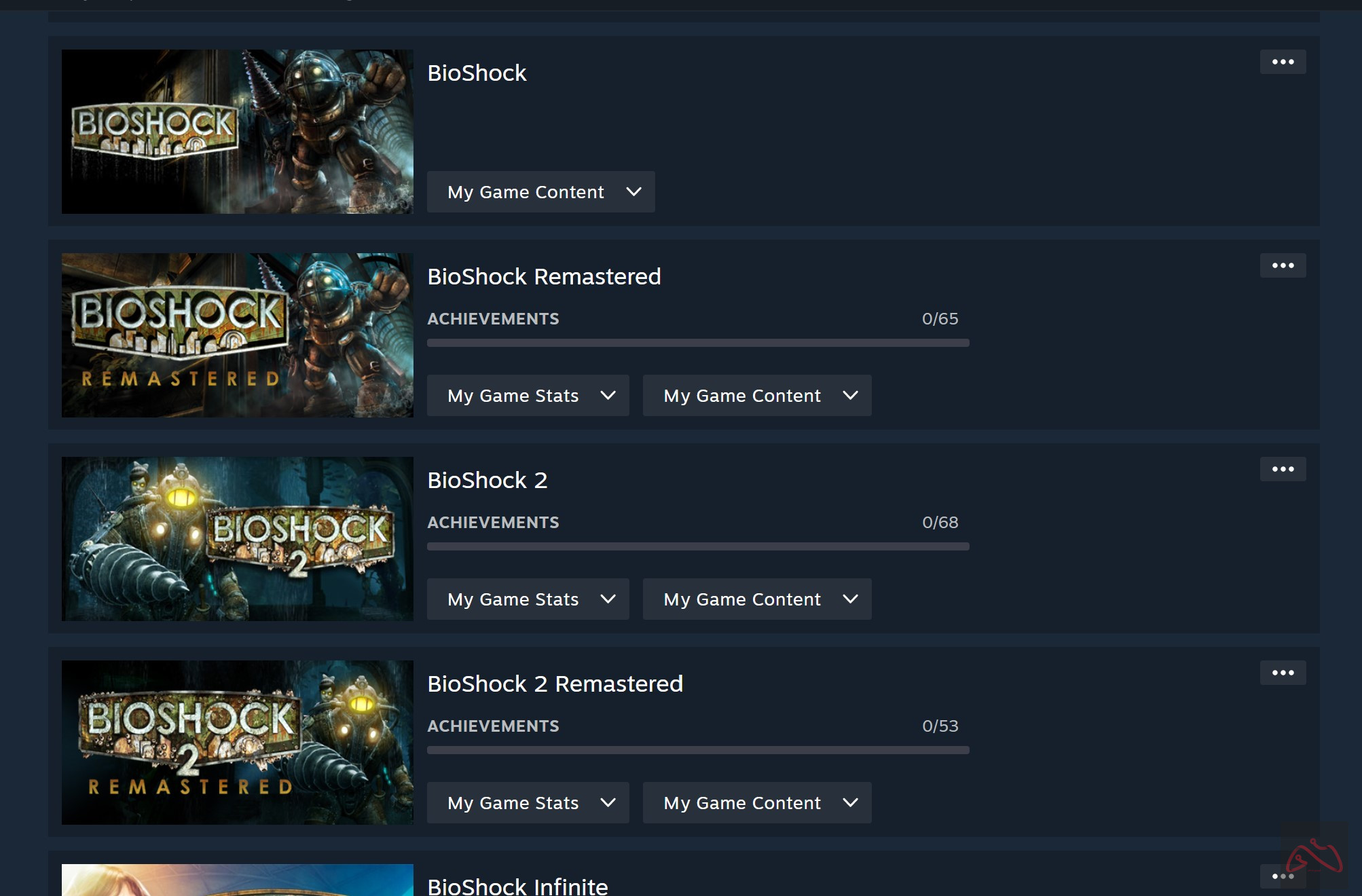Click the BioShock 2 cover art thumbnail

pyautogui.click(x=237, y=539)
